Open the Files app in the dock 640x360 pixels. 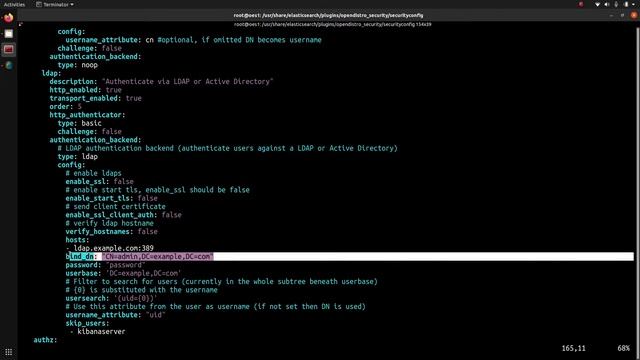coord(9,34)
